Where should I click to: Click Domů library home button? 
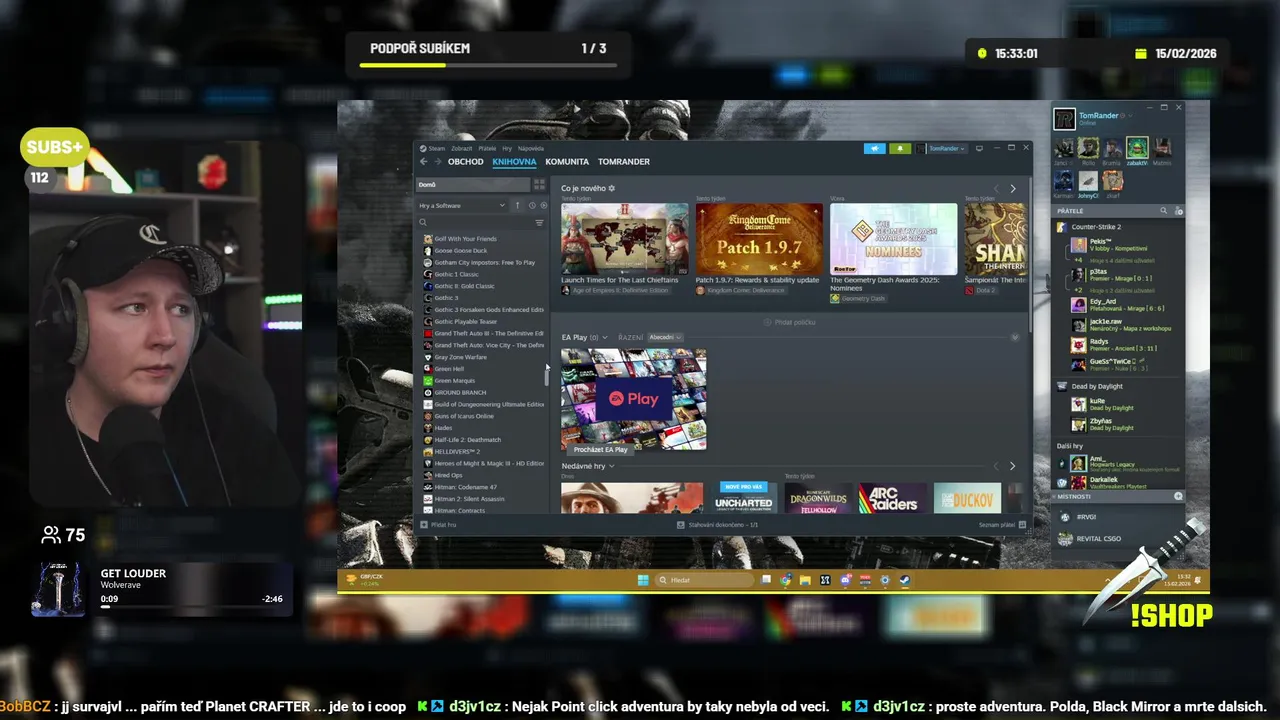click(472, 184)
